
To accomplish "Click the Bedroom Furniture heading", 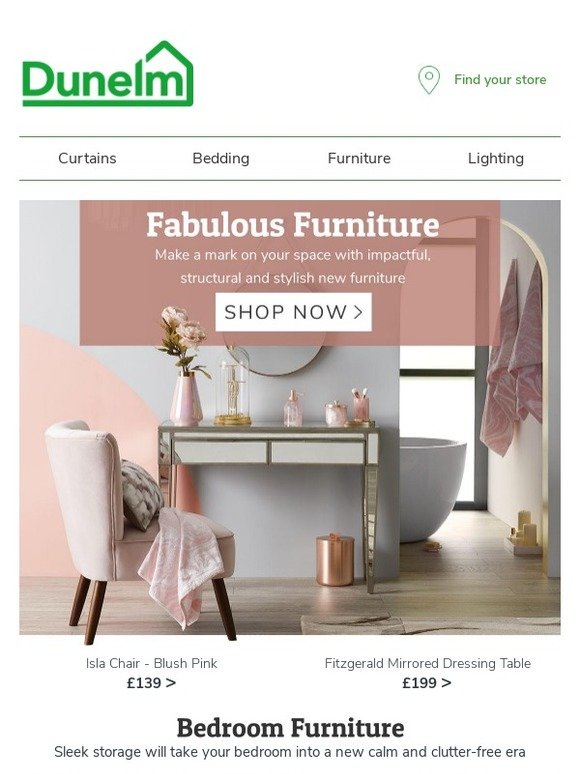I will tap(290, 728).
